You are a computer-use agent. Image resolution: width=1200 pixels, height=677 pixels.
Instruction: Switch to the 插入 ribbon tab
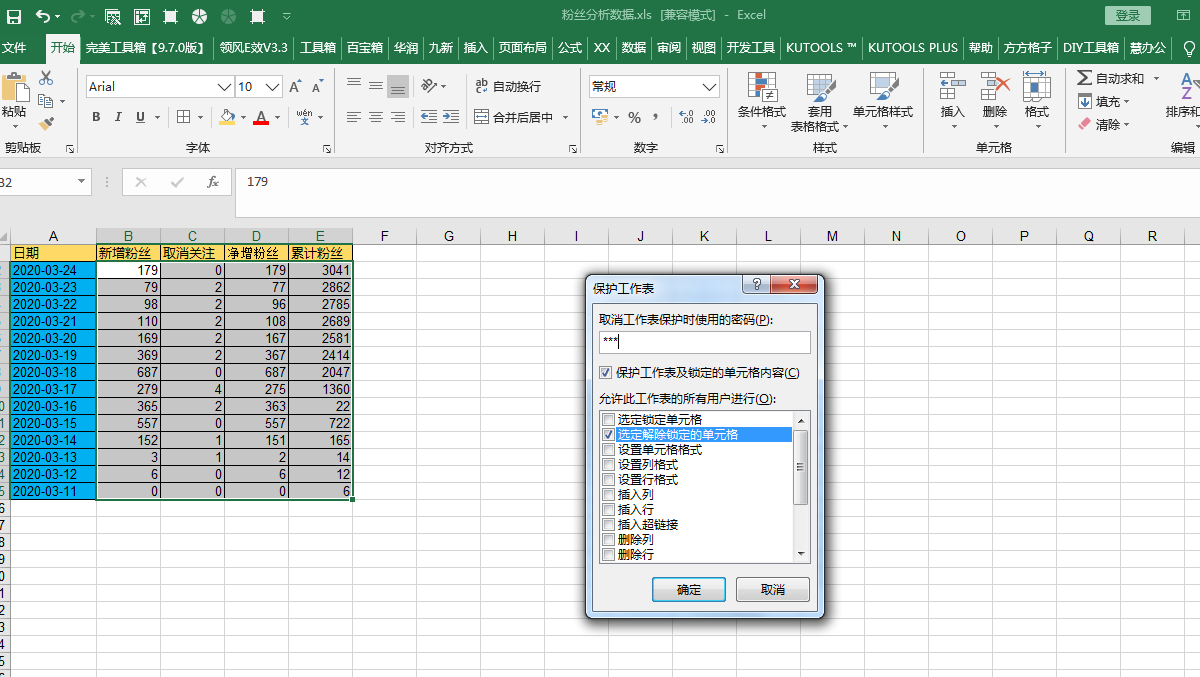tap(476, 48)
